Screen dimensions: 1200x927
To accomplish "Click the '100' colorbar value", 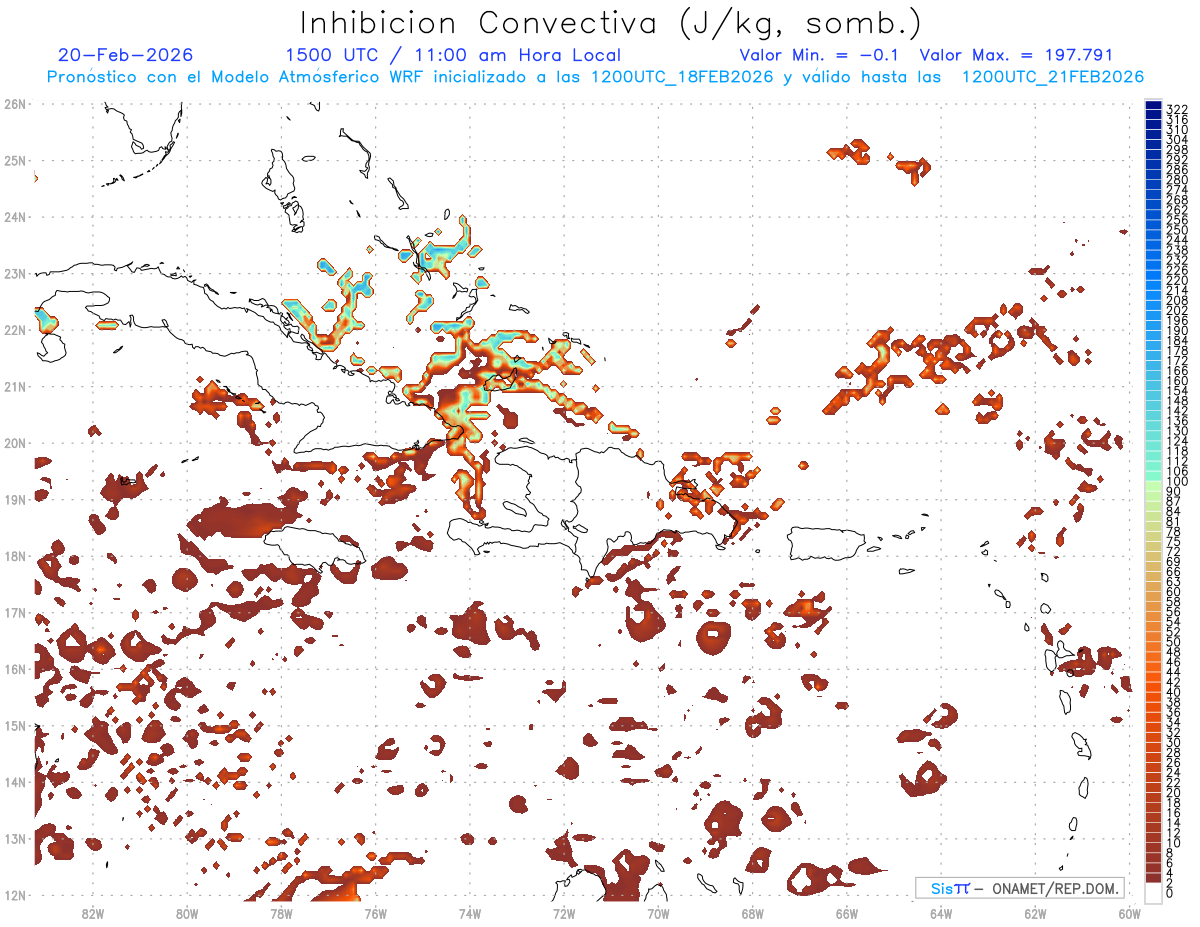I will [1176, 482].
